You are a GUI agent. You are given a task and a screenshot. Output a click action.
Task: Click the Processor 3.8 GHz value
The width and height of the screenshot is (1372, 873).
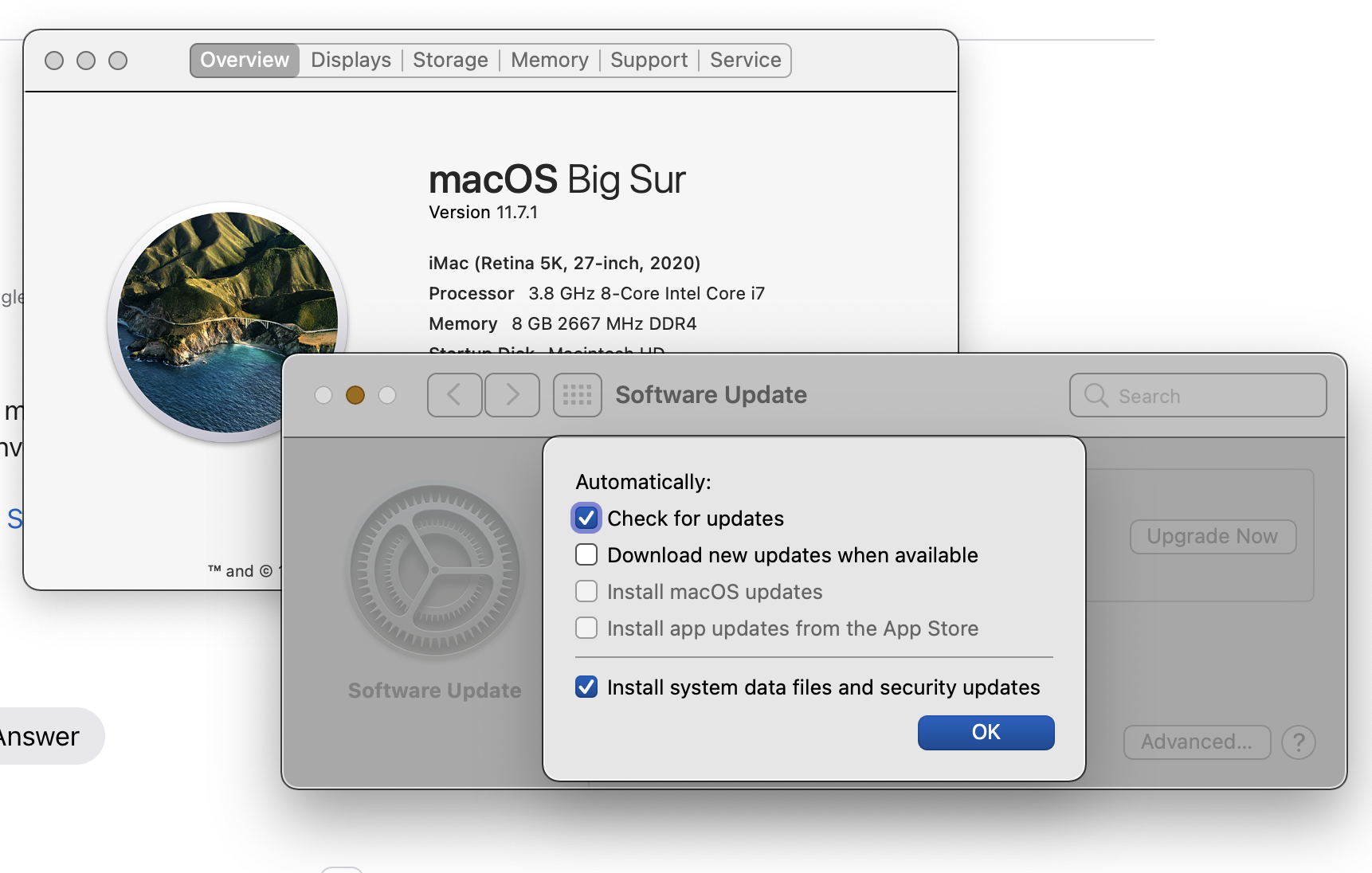coord(646,294)
